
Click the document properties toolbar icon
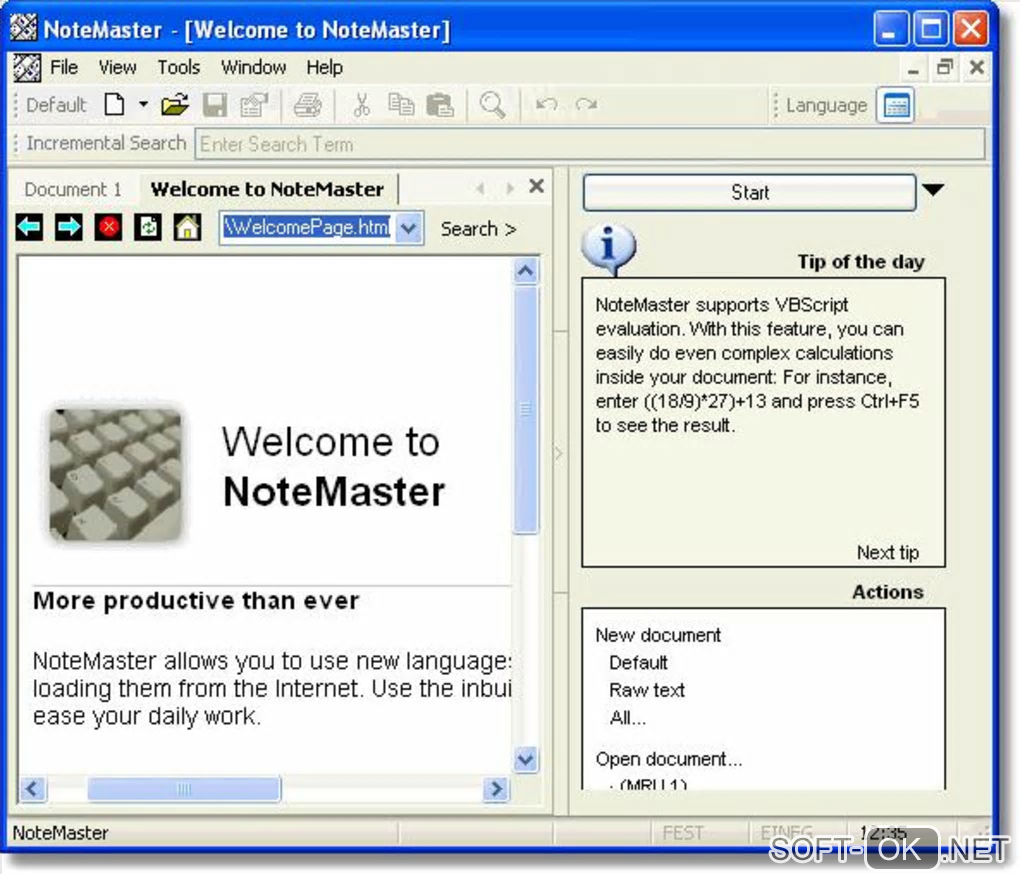click(x=254, y=104)
